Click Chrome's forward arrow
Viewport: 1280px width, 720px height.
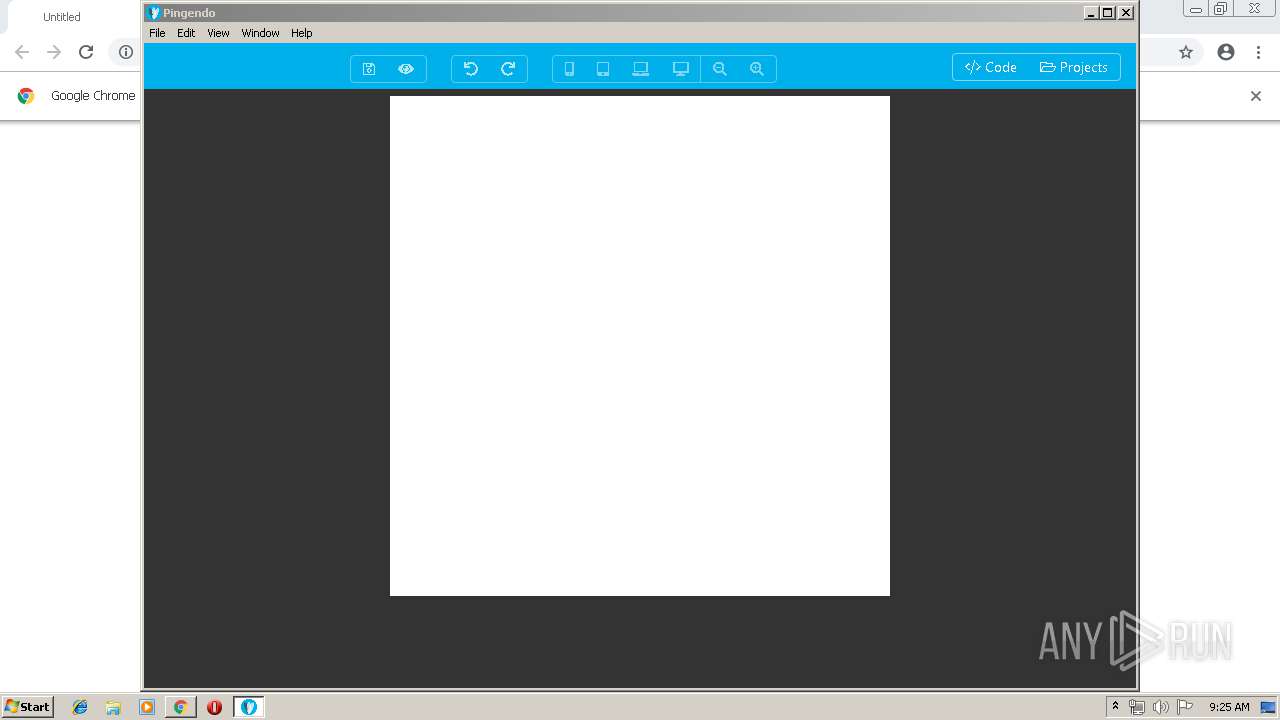coord(54,52)
